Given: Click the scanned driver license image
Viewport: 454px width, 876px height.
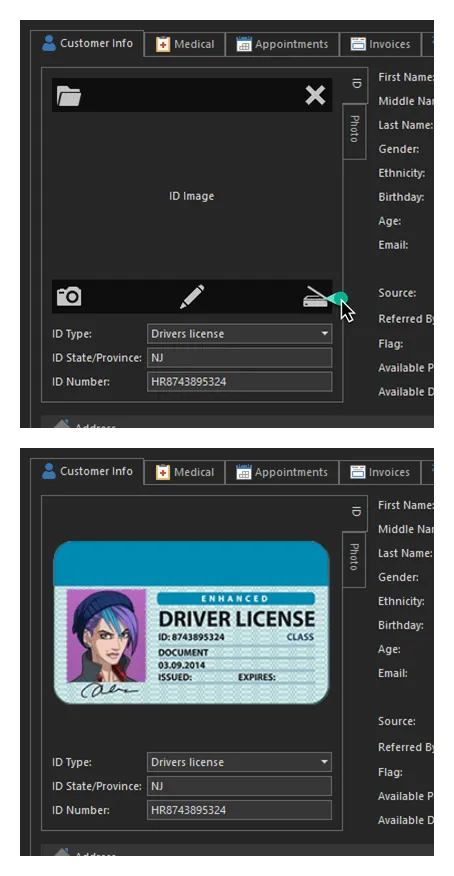Looking at the screenshot, I should click(x=191, y=622).
